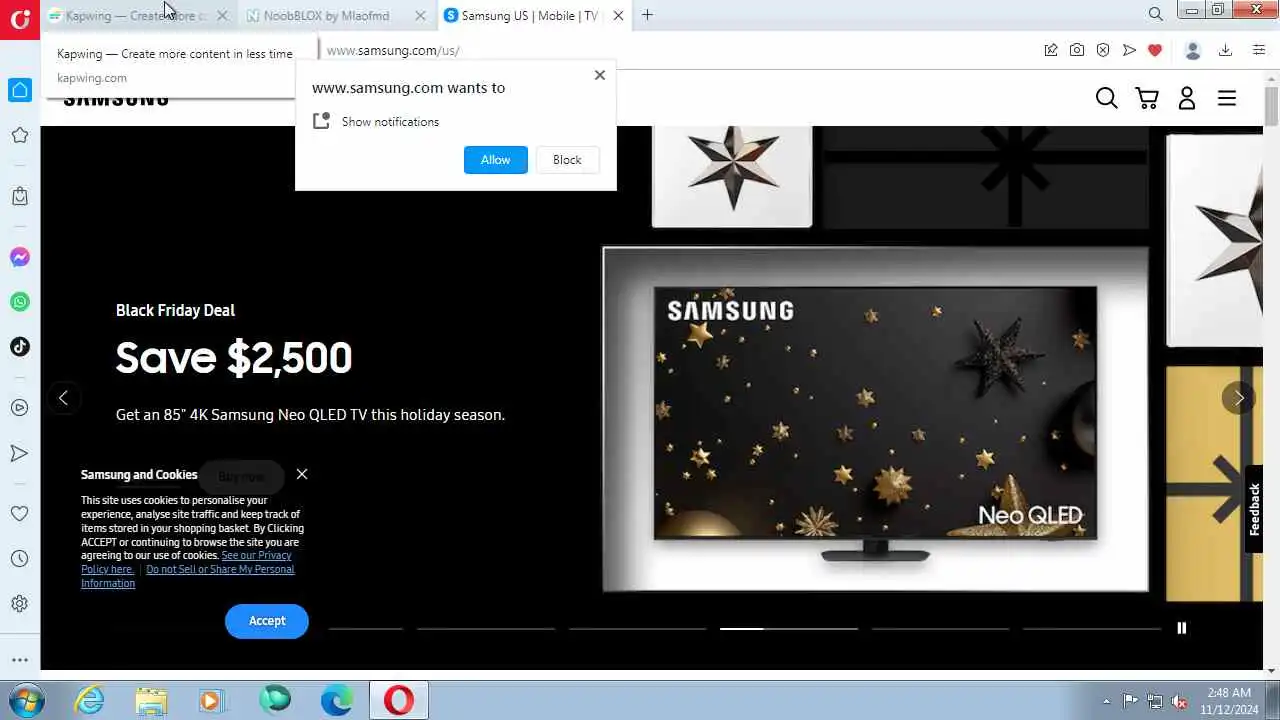The width and height of the screenshot is (1280, 720).
Task: Block Samsung notifications
Action: coord(567,160)
